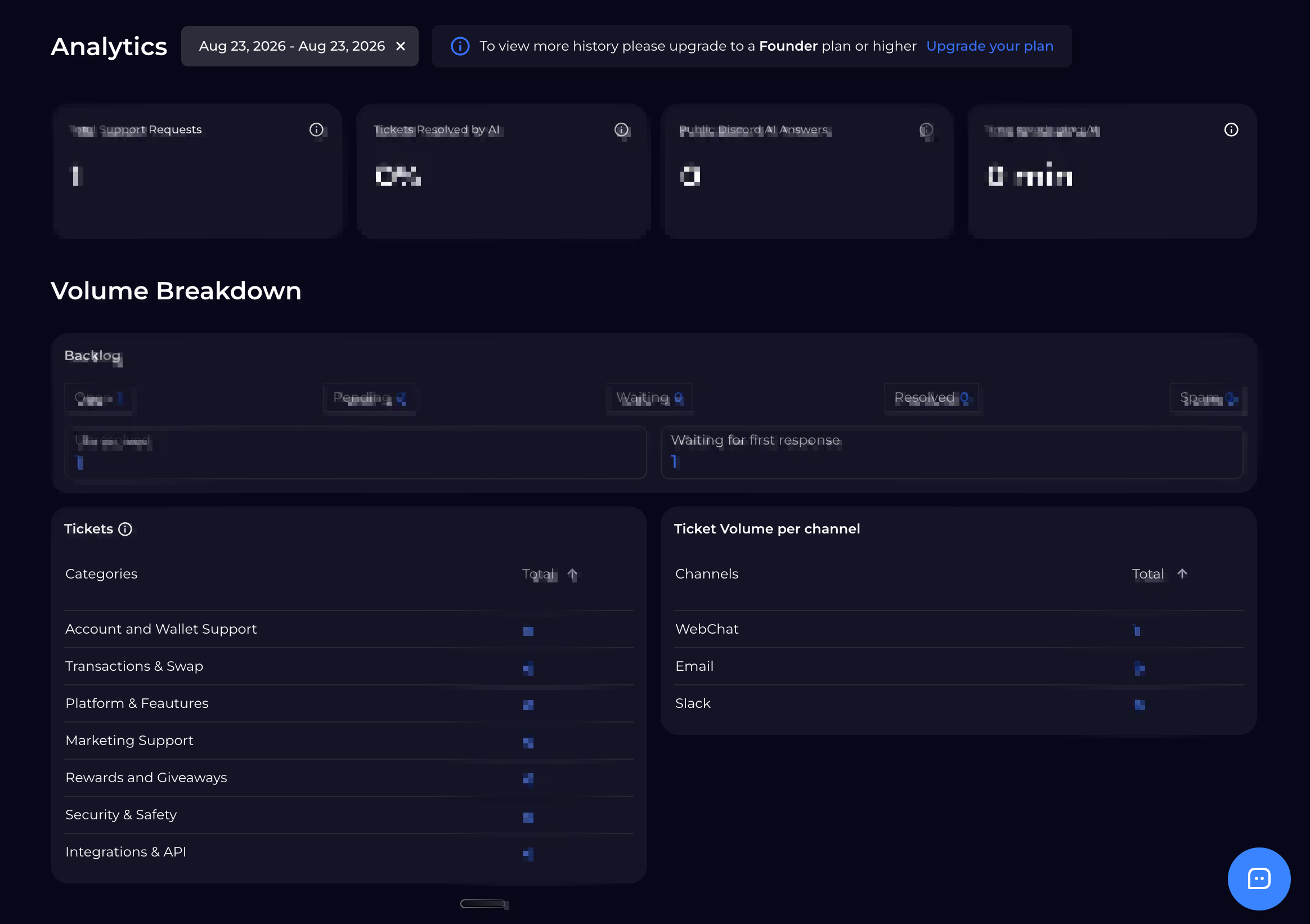Open the chat support widget

[x=1259, y=878]
